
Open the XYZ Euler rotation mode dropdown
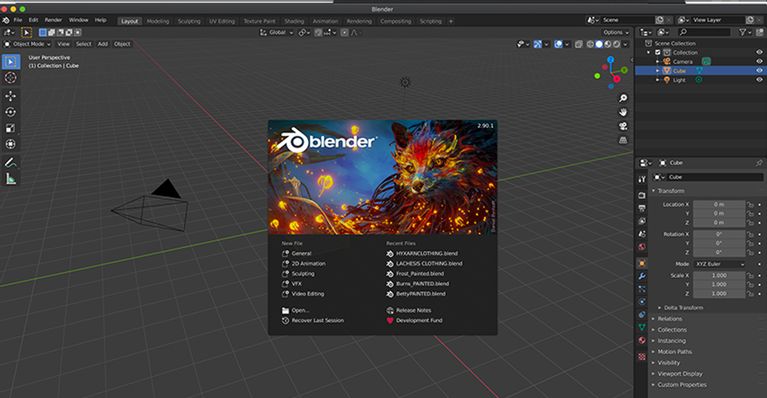(719, 264)
